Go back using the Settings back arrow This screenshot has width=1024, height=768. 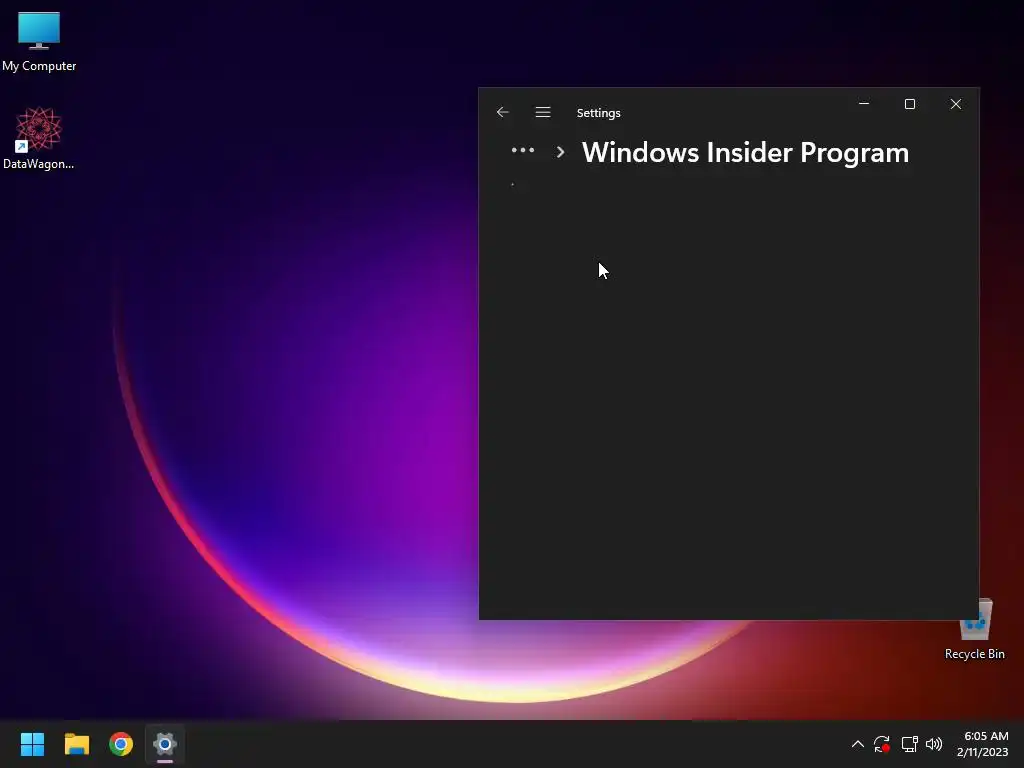point(502,112)
